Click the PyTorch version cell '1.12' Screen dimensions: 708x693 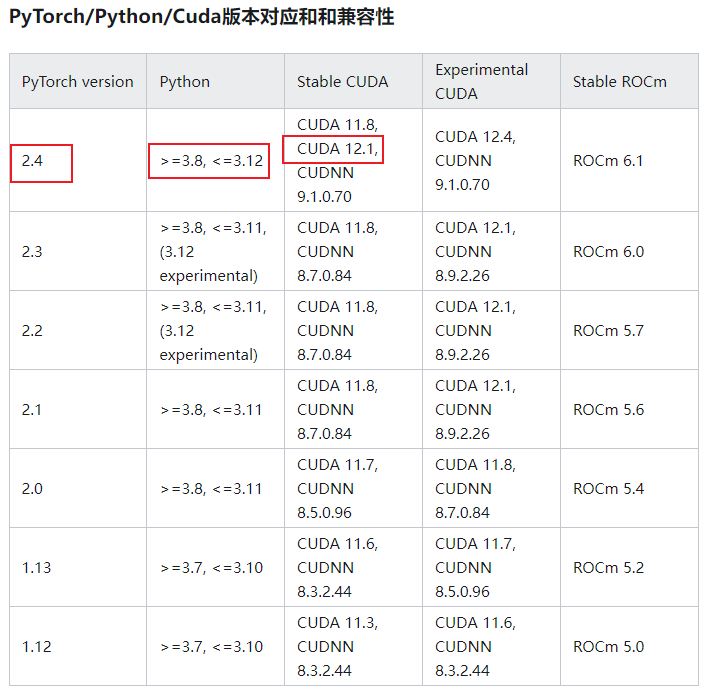[78, 646]
